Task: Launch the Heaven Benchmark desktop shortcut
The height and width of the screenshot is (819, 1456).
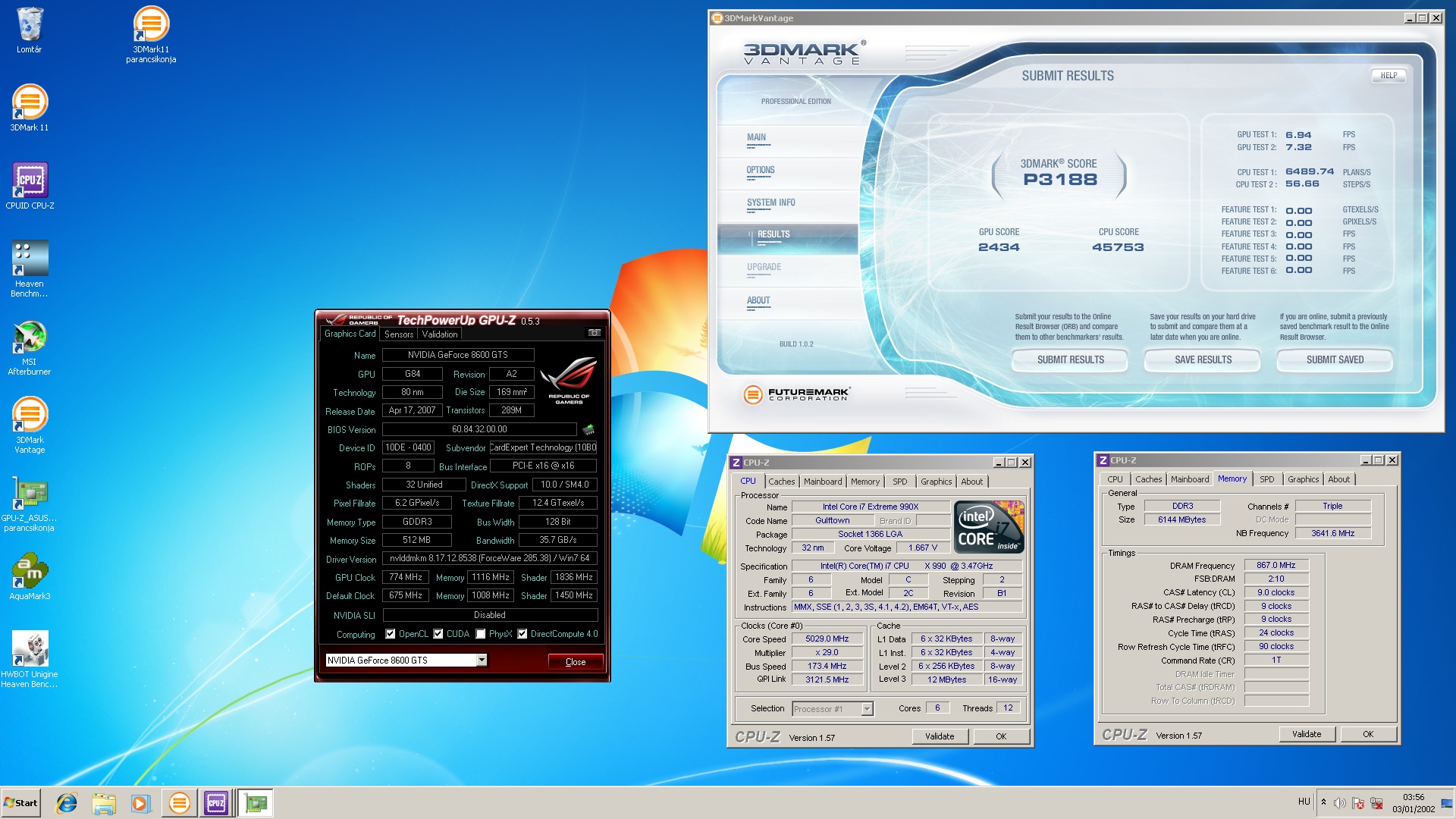Action: (x=30, y=269)
